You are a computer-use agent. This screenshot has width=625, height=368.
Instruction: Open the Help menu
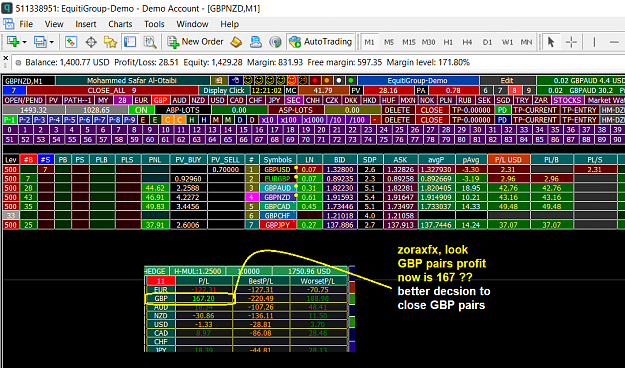click(229, 24)
